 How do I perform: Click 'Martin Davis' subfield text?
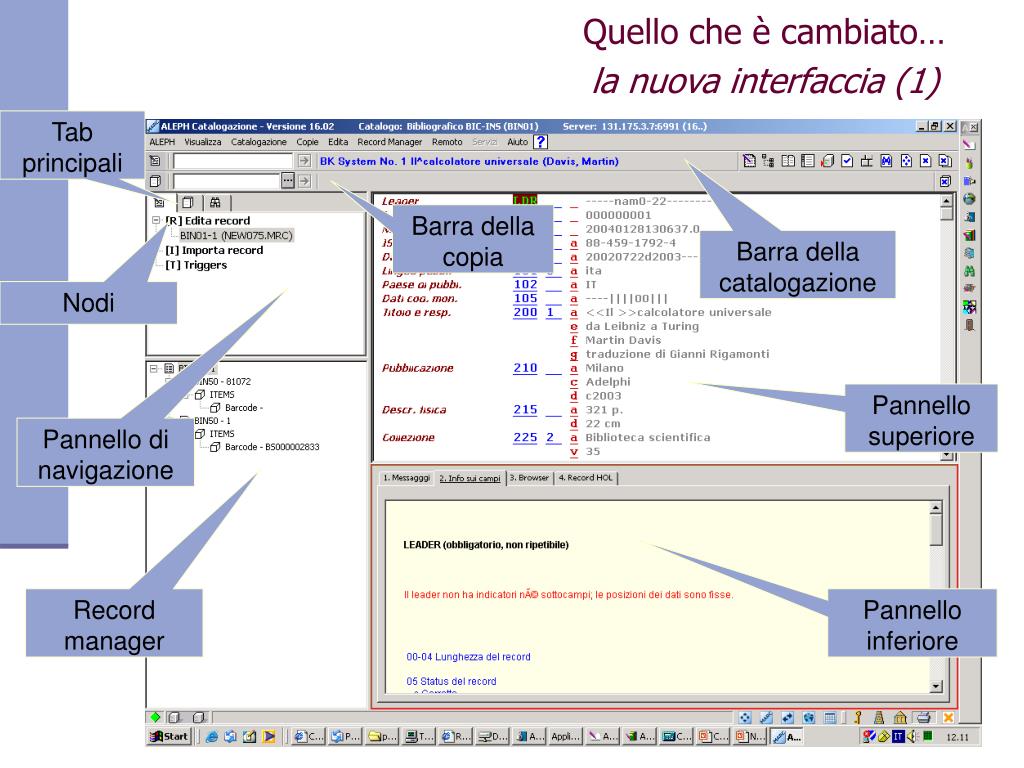click(623, 340)
